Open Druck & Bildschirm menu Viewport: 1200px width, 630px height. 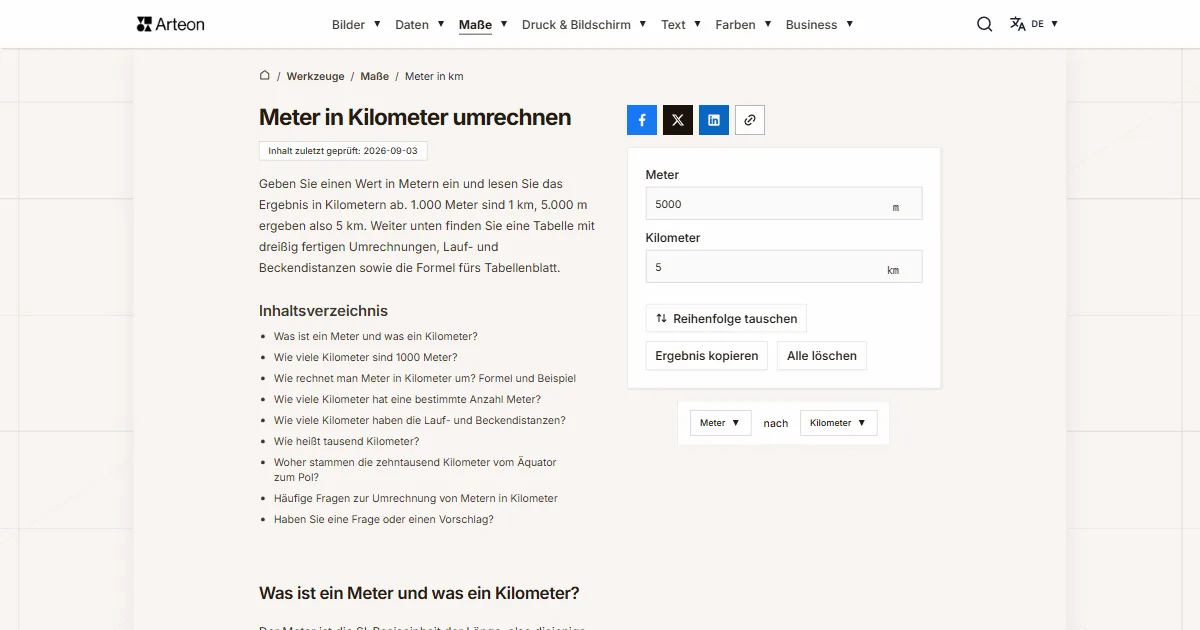[584, 24]
